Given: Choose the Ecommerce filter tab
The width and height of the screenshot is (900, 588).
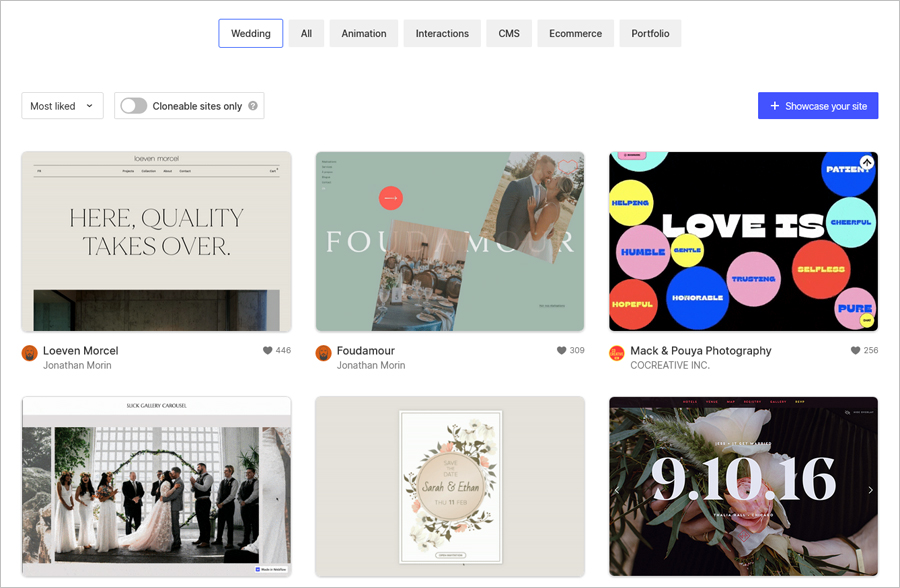Looking at the screenshot, I should pyautogui.click(x=575, y=33).
